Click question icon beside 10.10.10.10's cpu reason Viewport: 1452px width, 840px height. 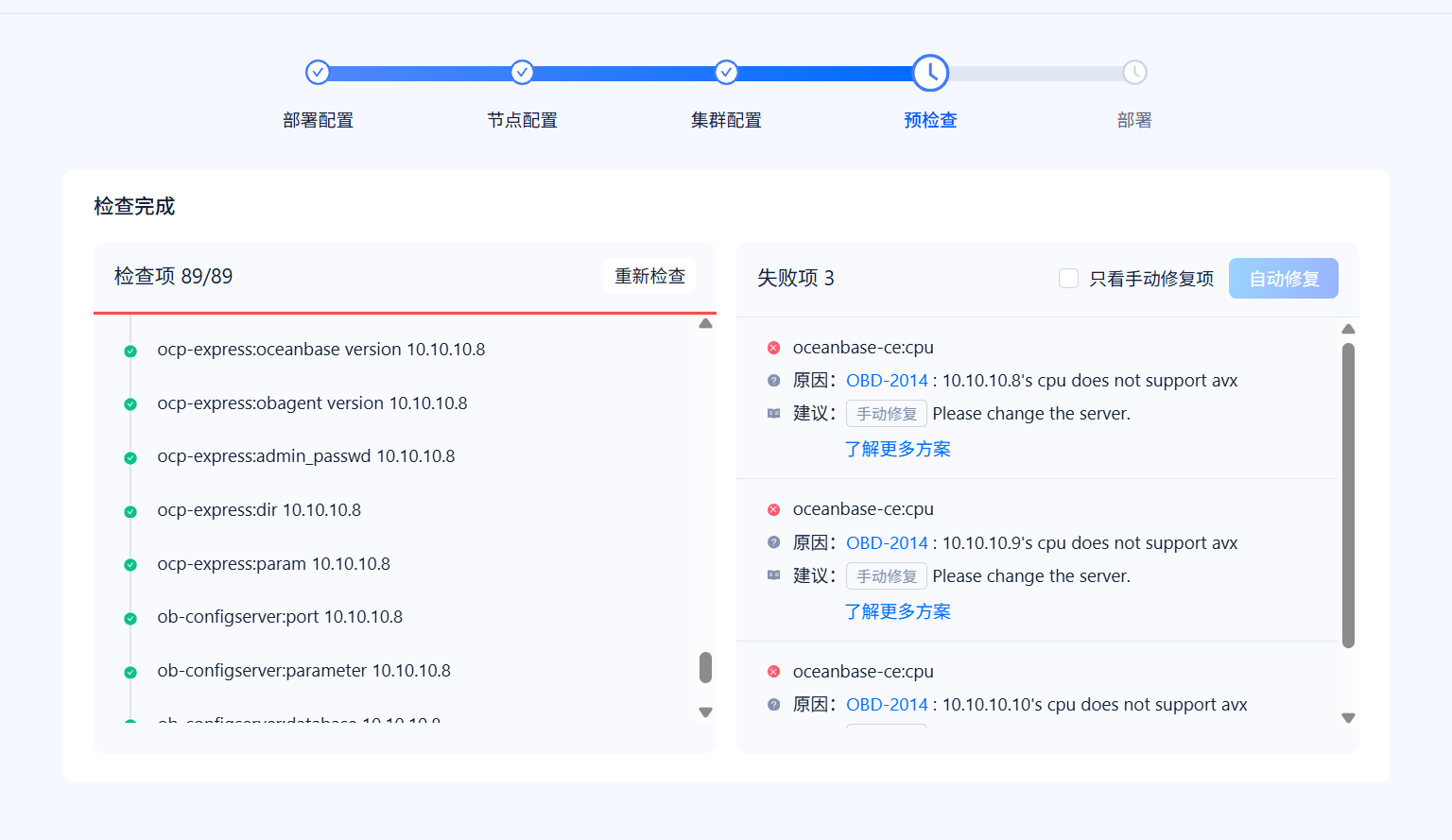(x=773, y=705)
